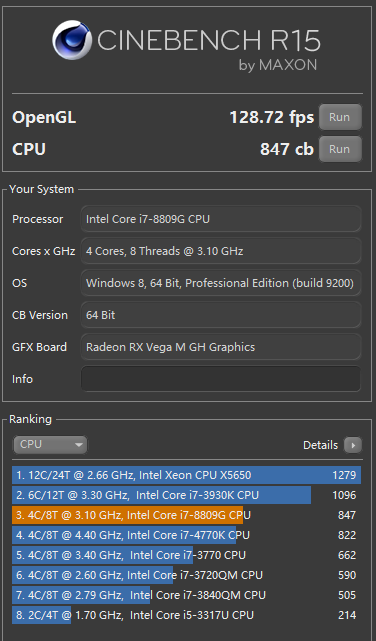
Task: Select the Xeon X5650 ranking entry
Action: [186, 475]
